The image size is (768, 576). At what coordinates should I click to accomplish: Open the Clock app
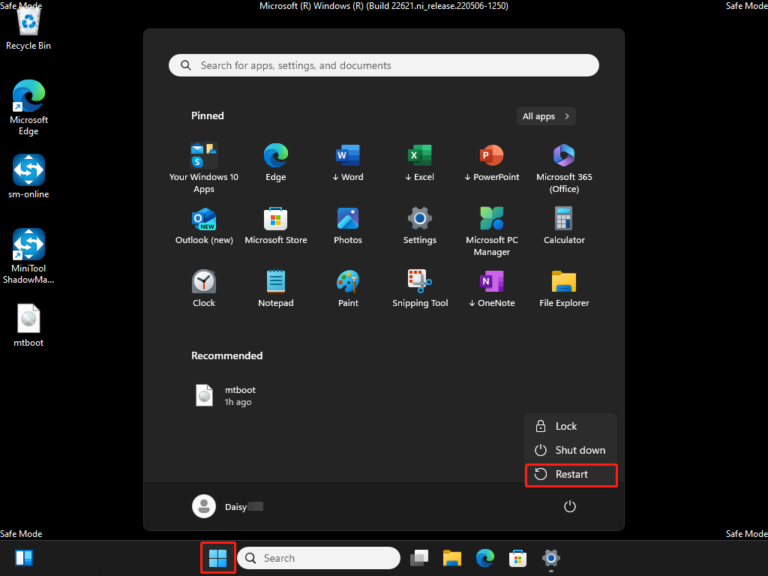204,288
